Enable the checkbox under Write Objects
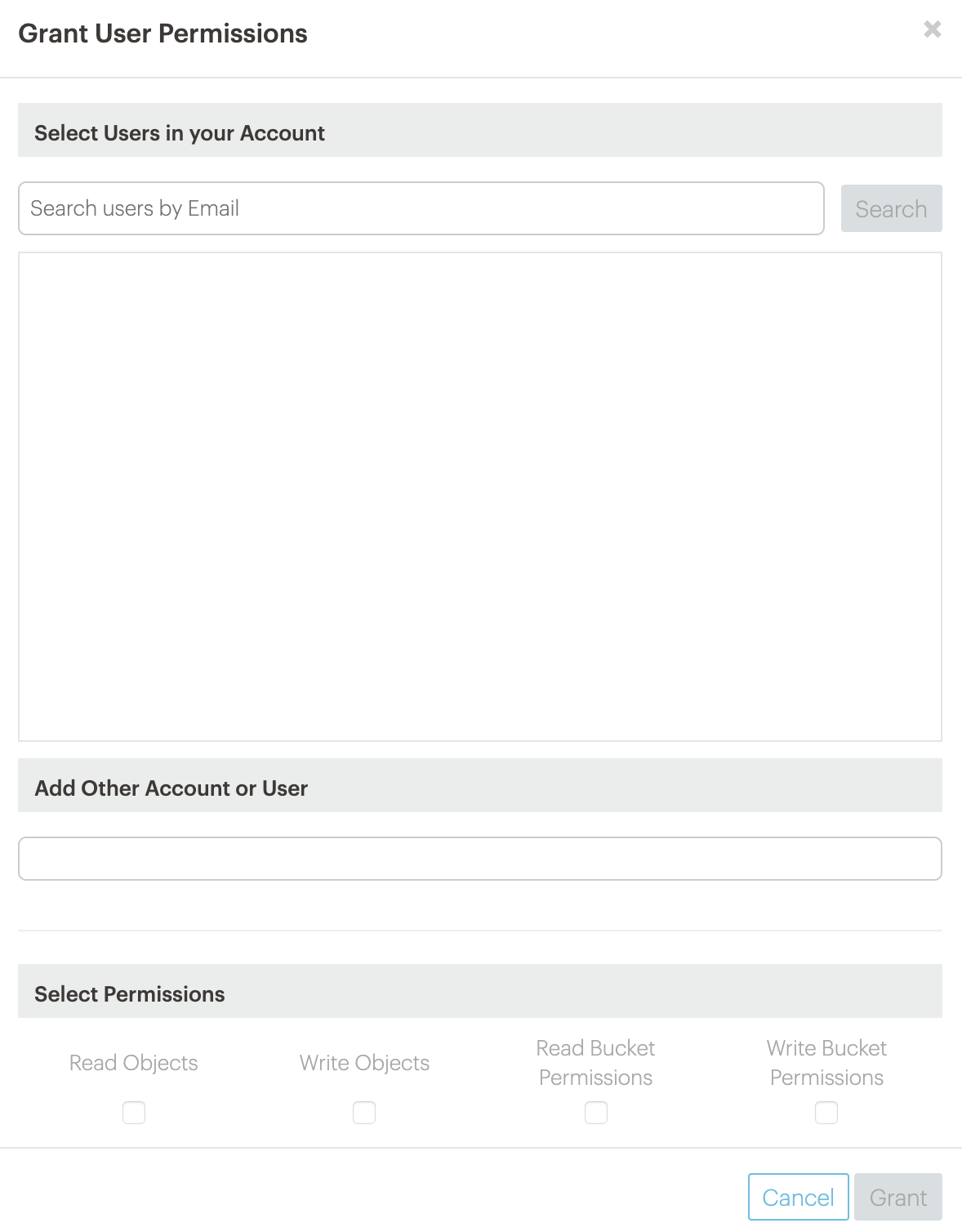Viewport: 962px width, 1232px height. tap(364, 1113)
